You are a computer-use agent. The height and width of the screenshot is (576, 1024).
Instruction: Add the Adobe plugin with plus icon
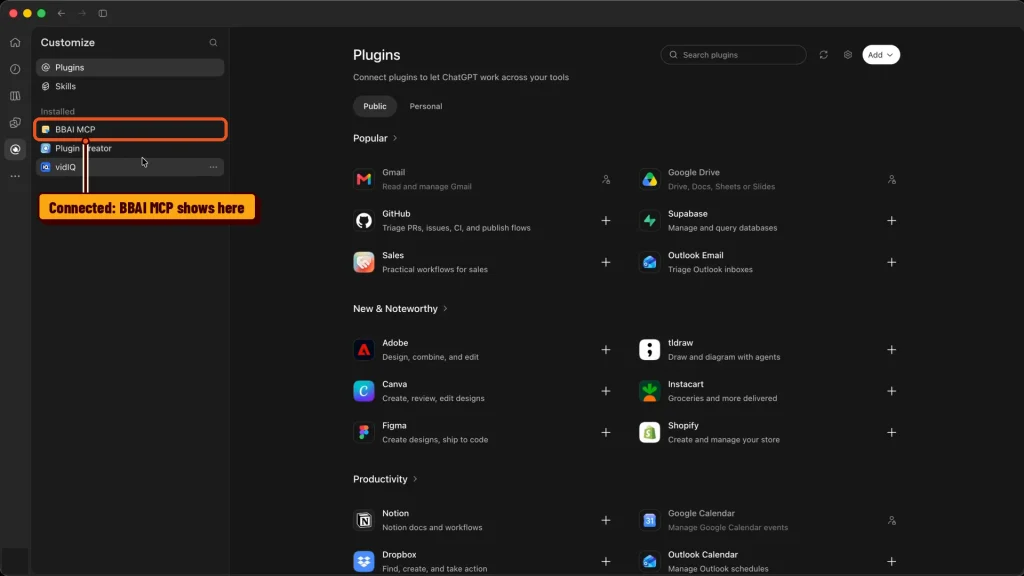[606, 350]
